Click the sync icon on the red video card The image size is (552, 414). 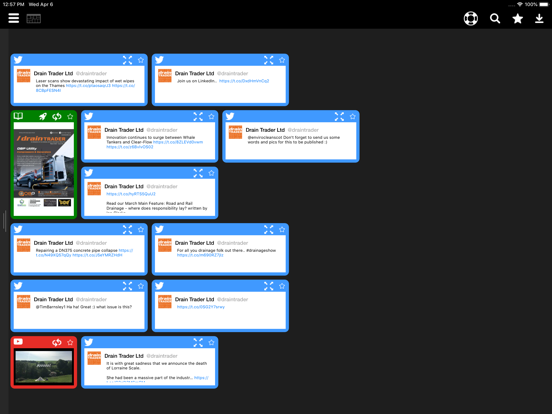[57, 342]
